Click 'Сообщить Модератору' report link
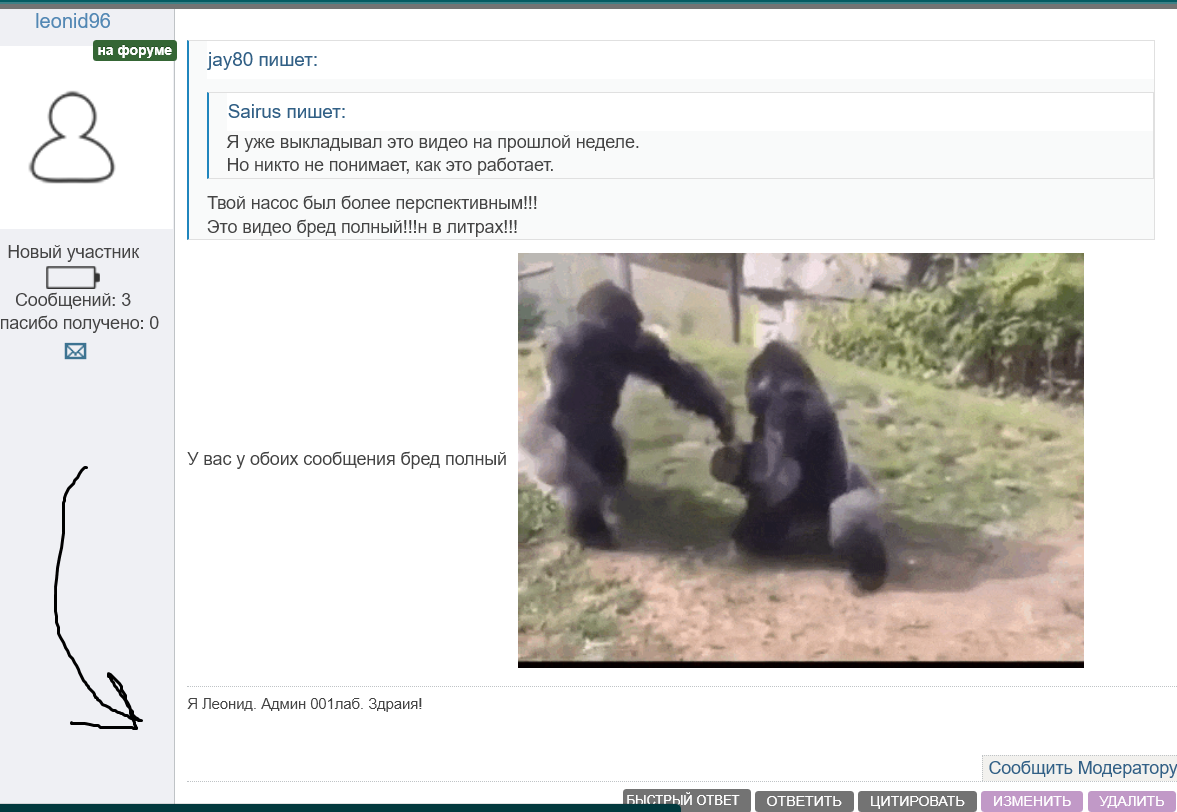Image resolution: width=1177 pixels, height=812 pixels. (x=1082, y=768)
